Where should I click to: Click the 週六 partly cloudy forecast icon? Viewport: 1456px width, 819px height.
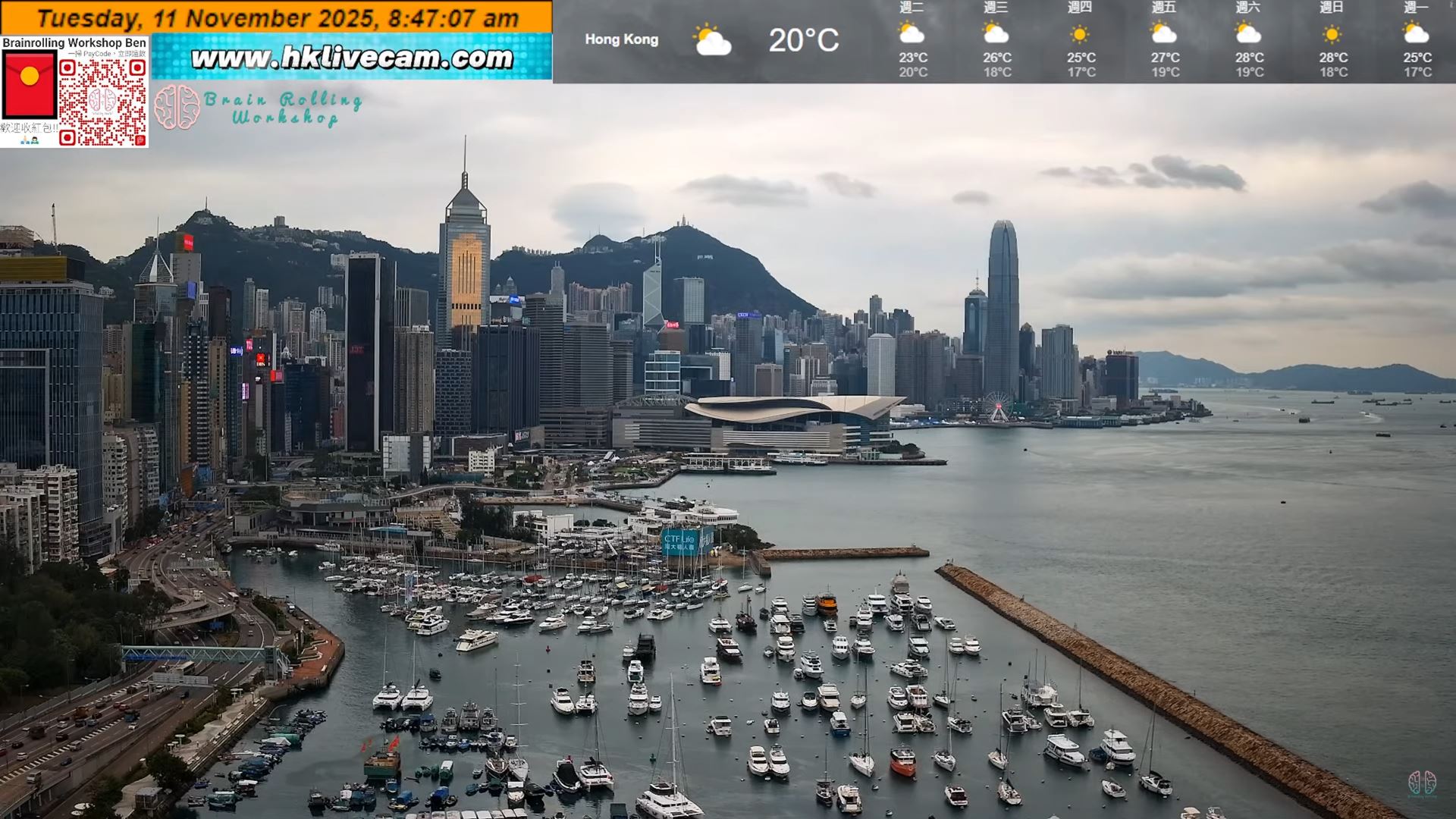coord(1250,33)
